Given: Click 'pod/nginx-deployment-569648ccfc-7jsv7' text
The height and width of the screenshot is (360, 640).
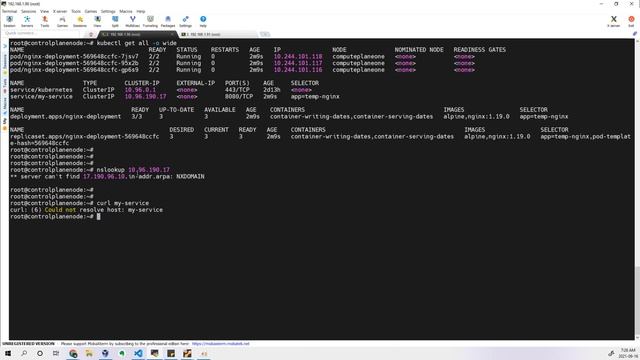Looking at the screenshot, I should point(74,56).
